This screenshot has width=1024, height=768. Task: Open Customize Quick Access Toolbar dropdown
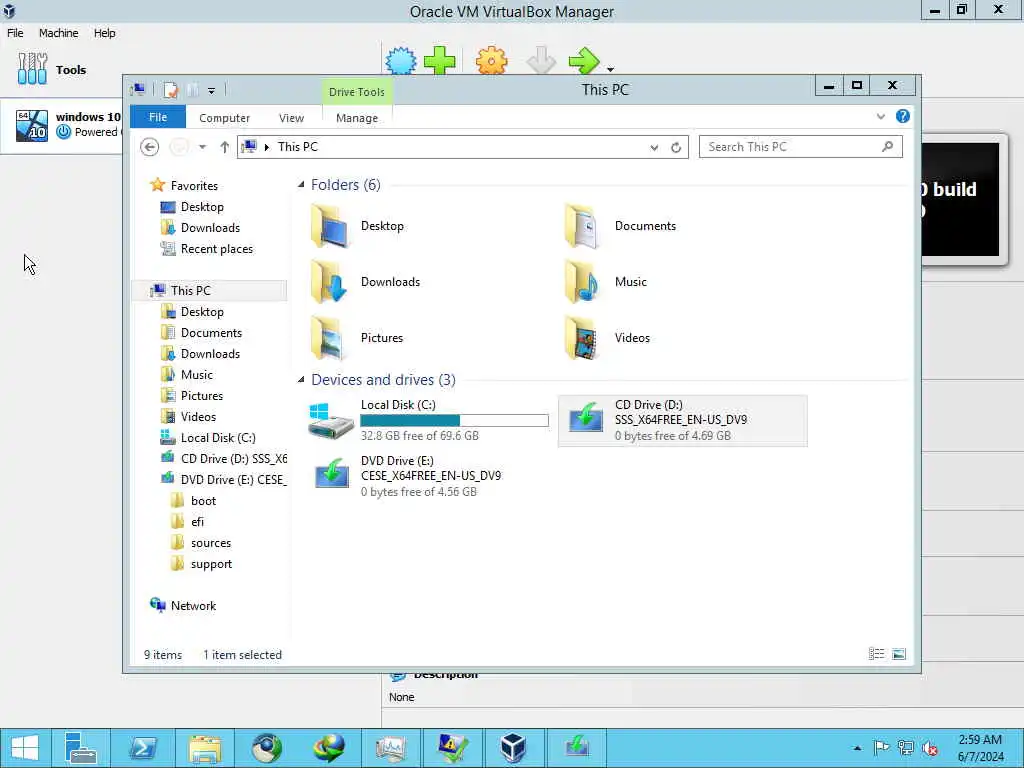(211, 91)
